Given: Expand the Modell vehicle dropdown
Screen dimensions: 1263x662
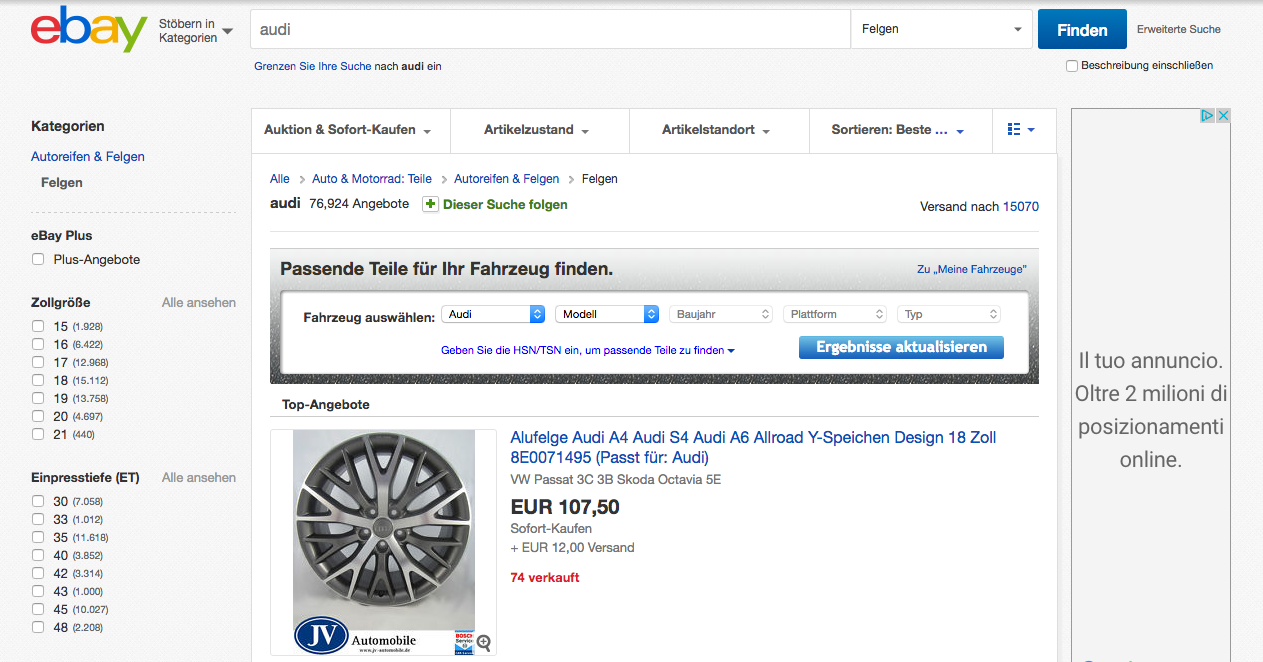Looking at the screenshot, I should tap(606, 314).
